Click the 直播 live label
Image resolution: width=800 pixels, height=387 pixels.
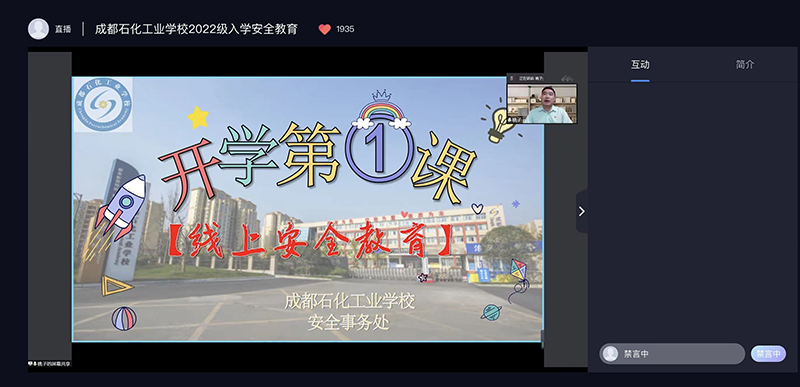pyautogui.click(x=63, y=30)
